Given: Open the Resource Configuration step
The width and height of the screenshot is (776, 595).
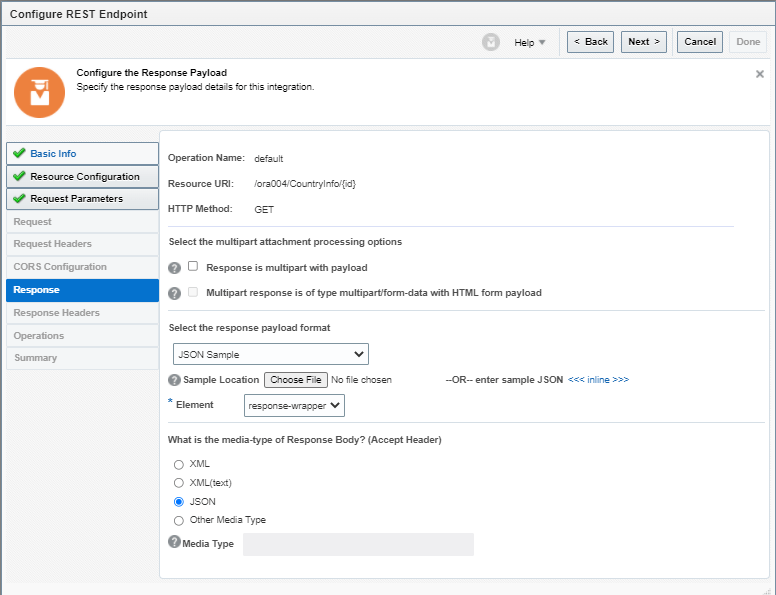Looking at the screenshot, I should coord(82,176).
